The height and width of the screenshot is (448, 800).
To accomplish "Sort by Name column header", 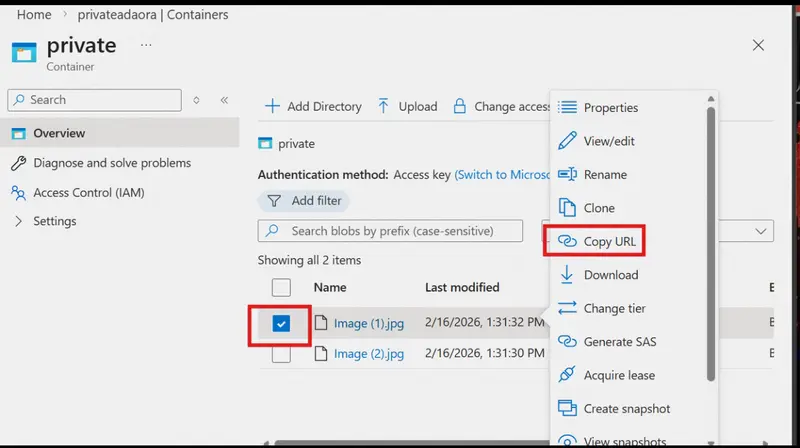I will tap(330, 288).
